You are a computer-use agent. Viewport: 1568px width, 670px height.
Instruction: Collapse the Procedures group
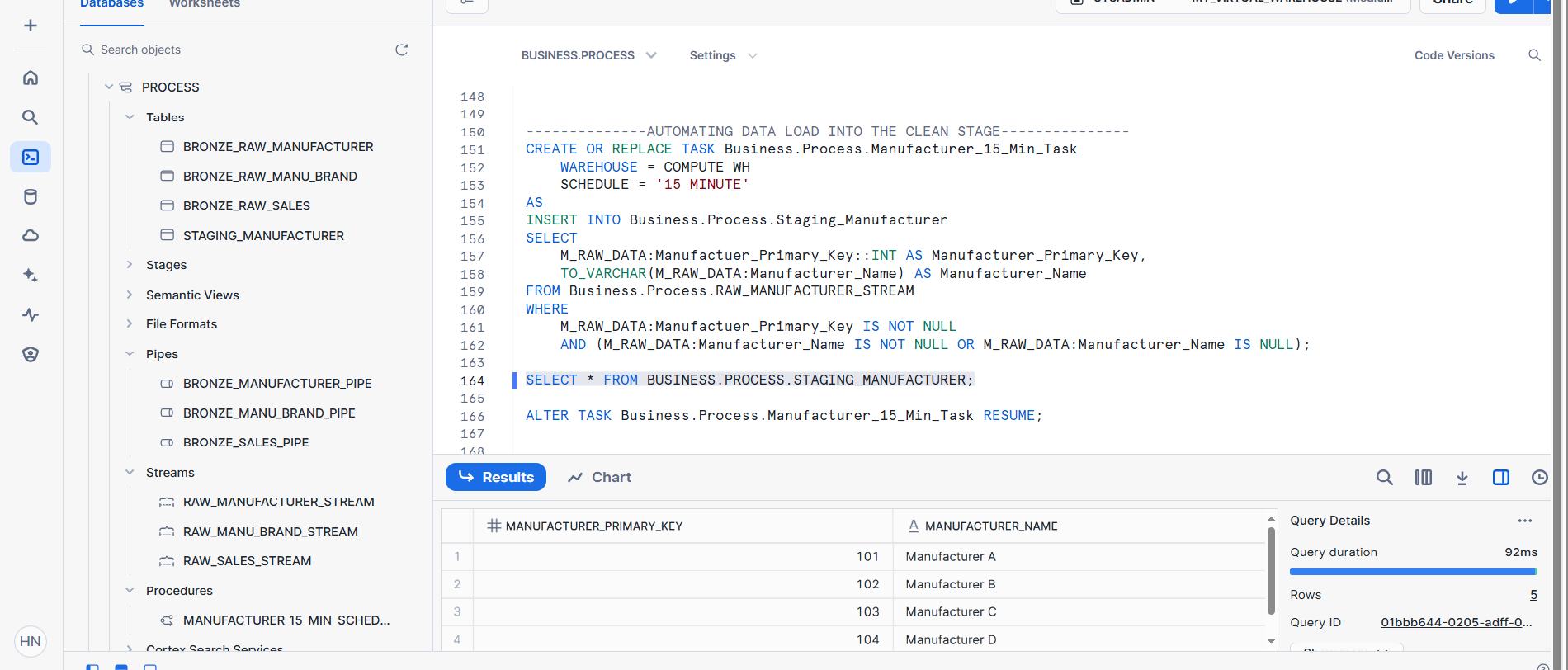(x=130, y=591)
